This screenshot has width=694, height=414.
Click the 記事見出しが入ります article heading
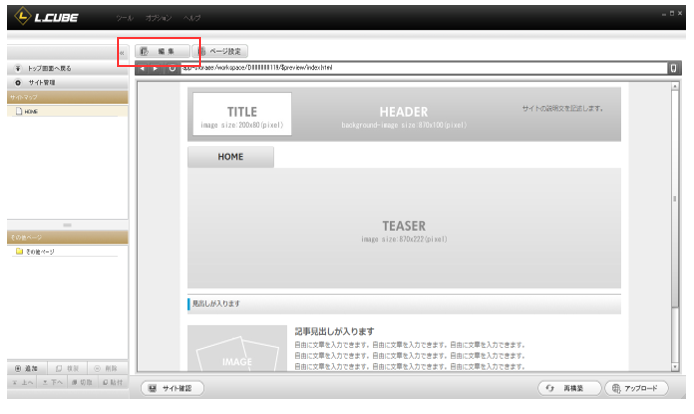coord(335,331)
